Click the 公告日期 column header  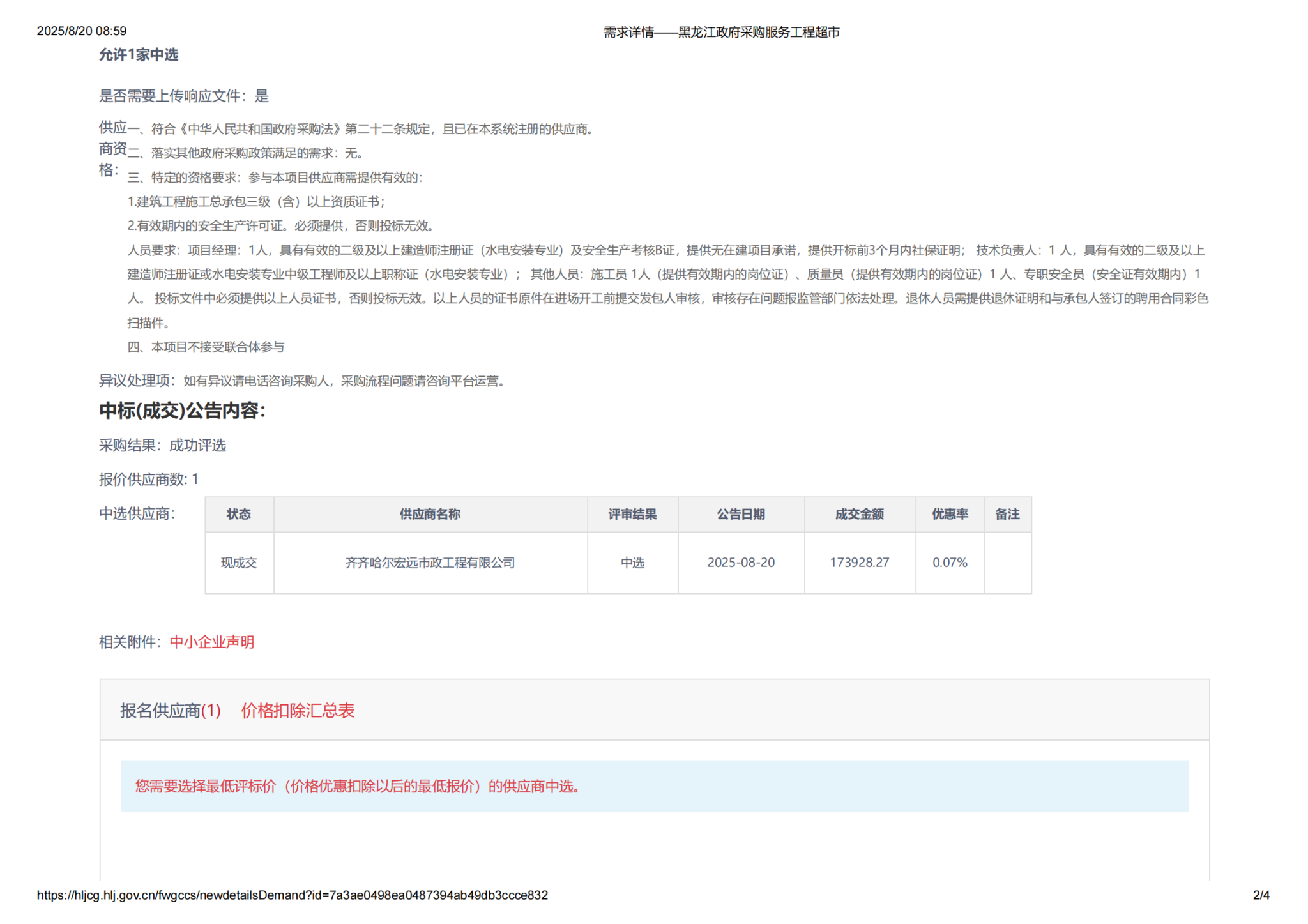click(740, 514)
